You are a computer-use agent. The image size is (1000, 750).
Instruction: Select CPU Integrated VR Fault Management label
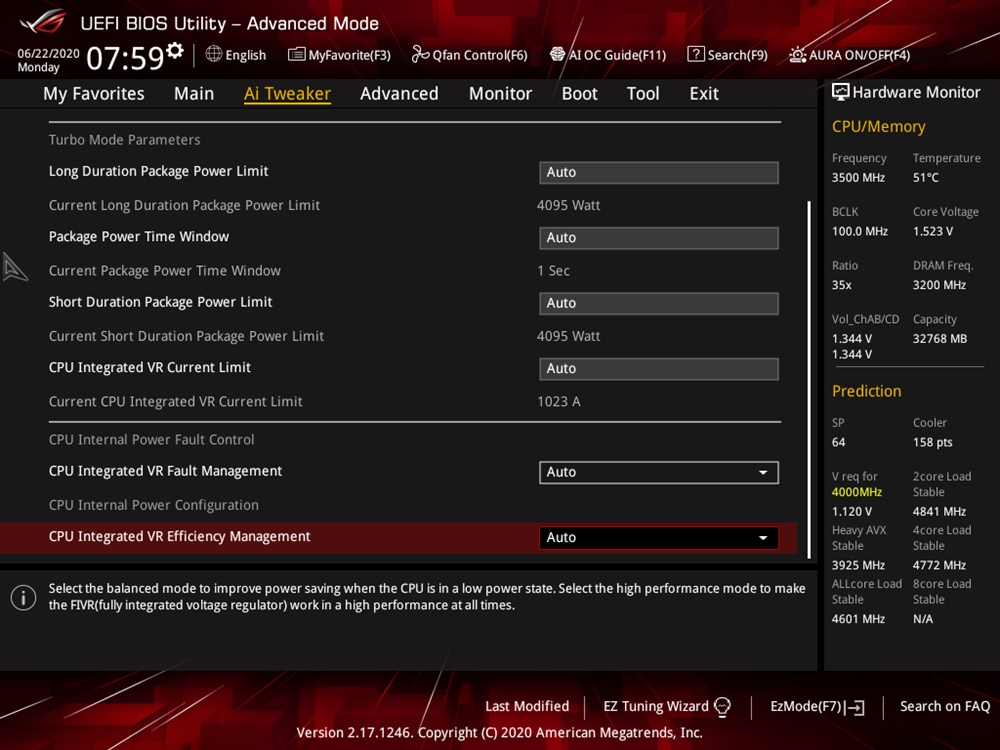[165, 471]
